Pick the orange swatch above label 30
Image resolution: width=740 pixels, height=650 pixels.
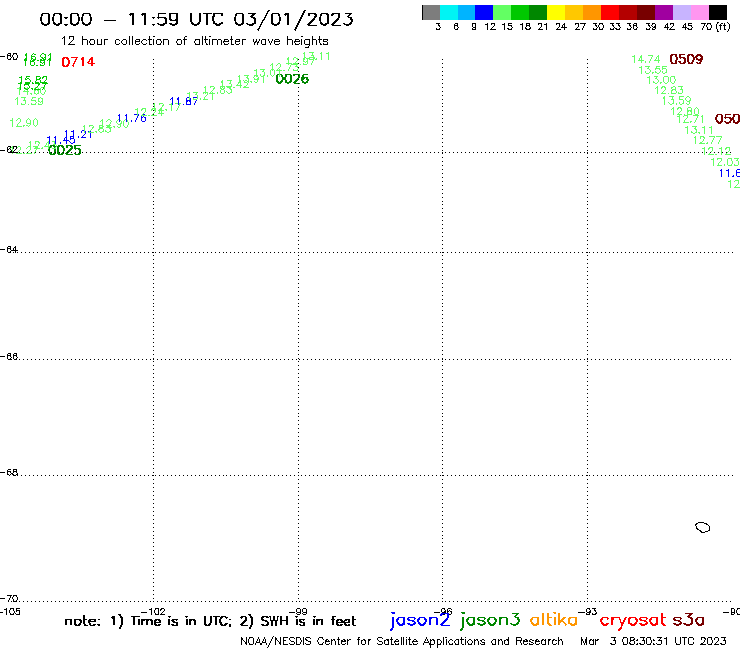592,12
